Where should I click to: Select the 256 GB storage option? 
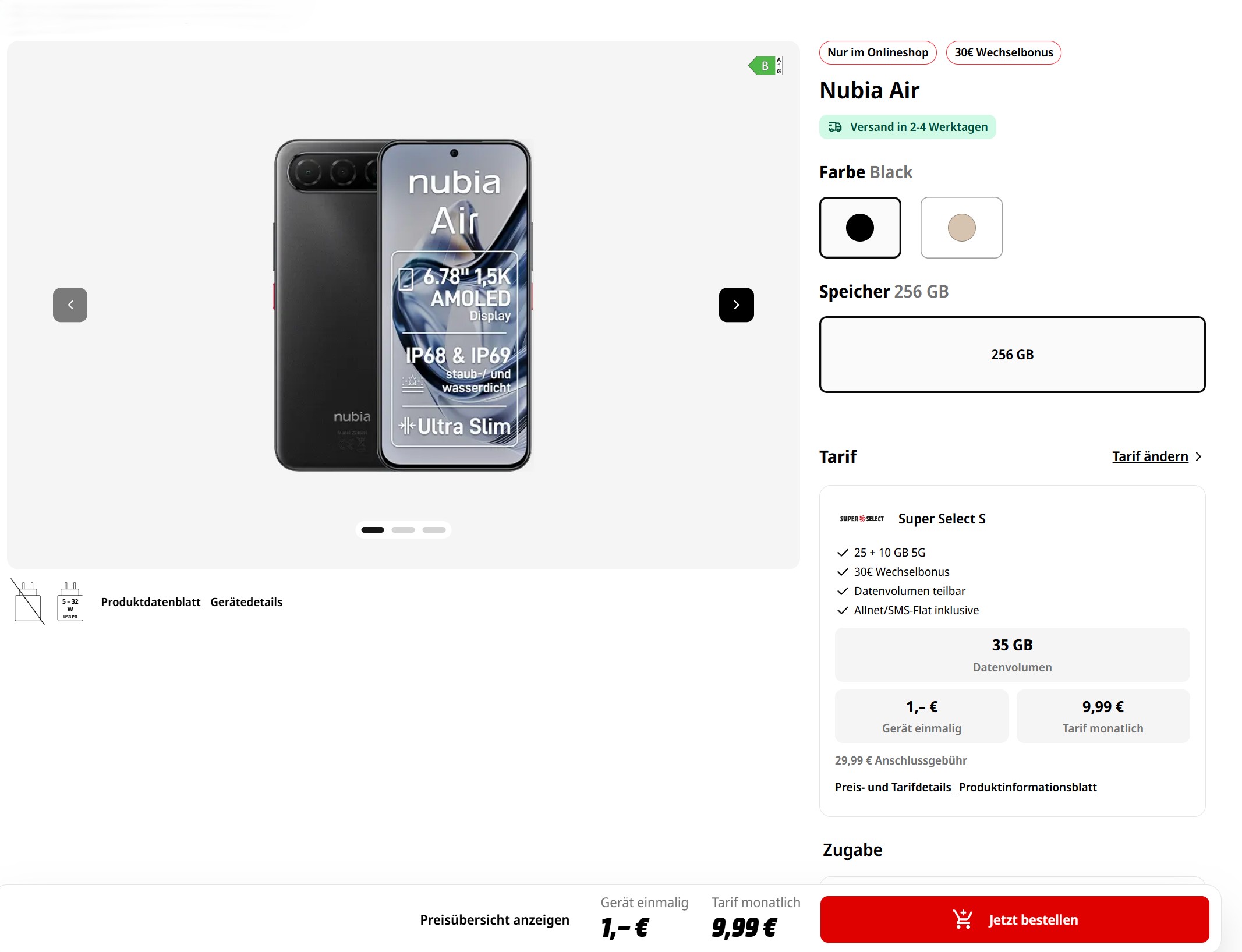tap(1011, 355)
